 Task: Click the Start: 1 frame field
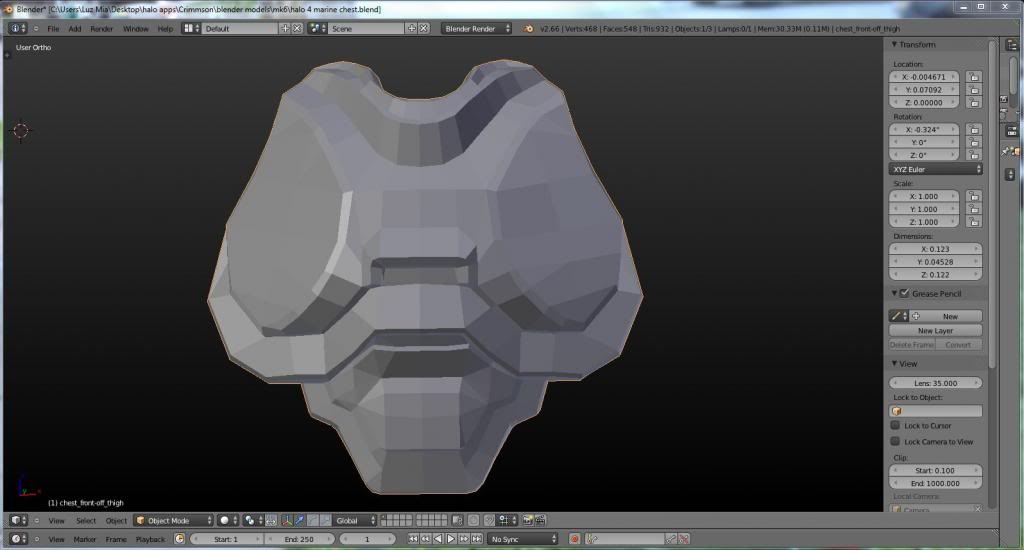coord(226,539)
